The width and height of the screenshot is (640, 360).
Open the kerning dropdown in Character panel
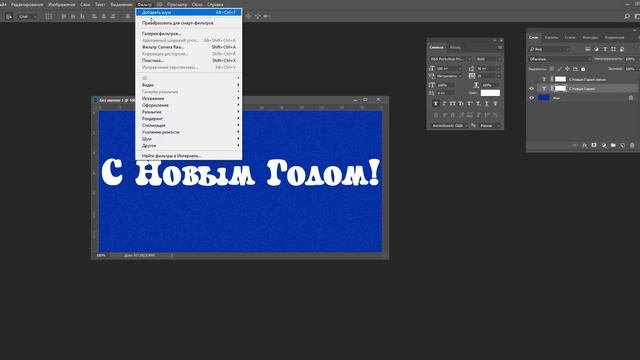tap(449, 76)
